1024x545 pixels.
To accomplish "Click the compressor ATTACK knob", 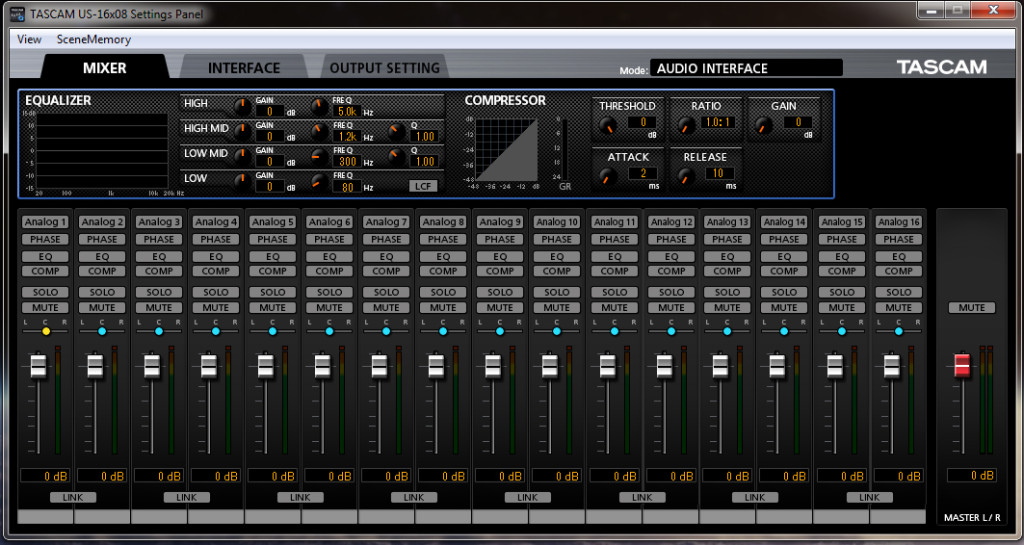I will [x=609, y=176].
